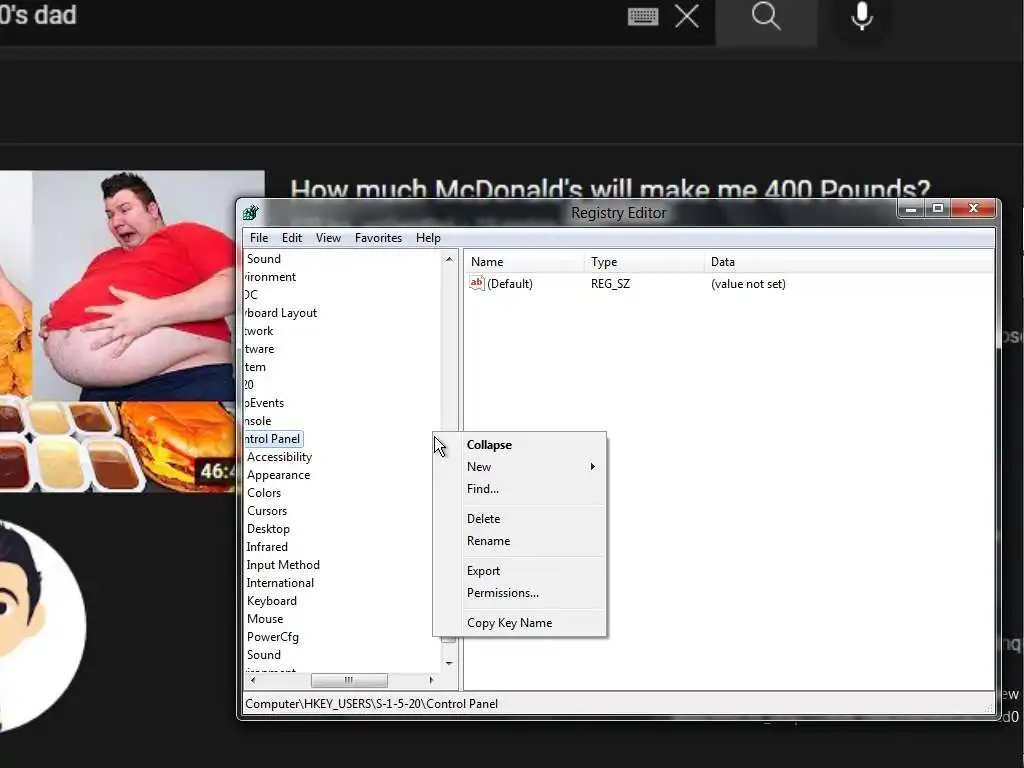Select the Control Panel tree key

273,439
